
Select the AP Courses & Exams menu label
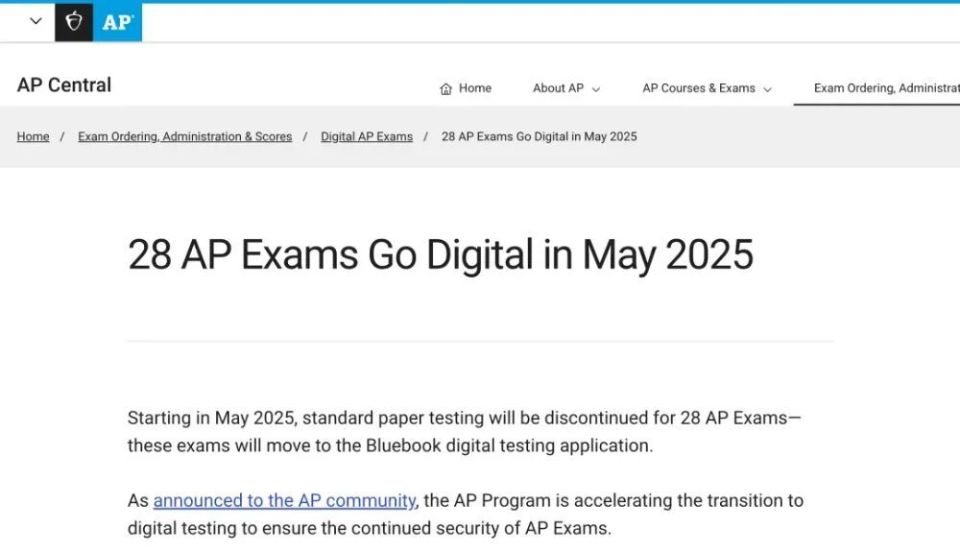(698, 88)
